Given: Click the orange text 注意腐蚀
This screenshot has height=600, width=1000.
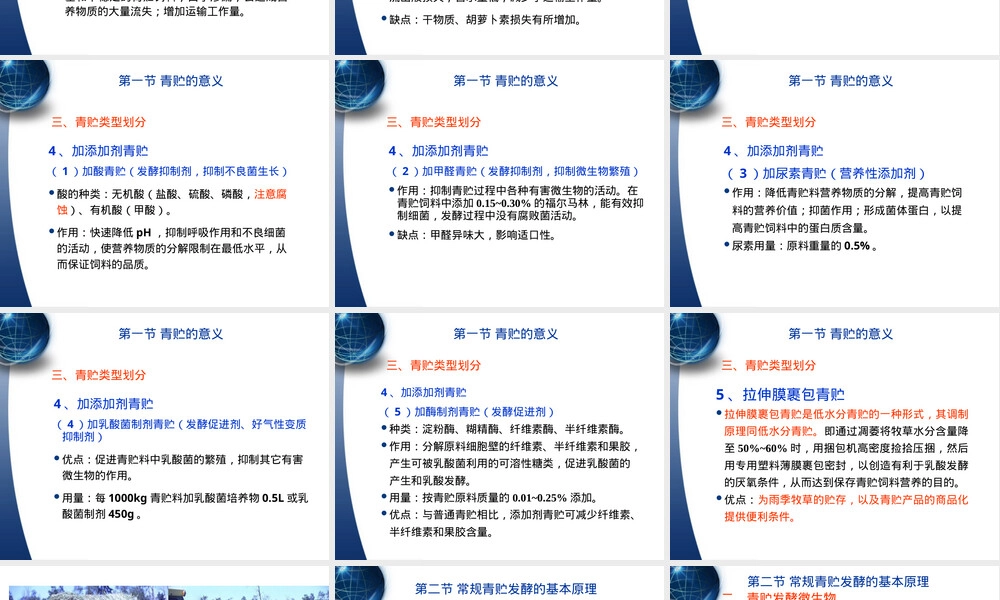Looking at the screenshot, I should (270, 194).
